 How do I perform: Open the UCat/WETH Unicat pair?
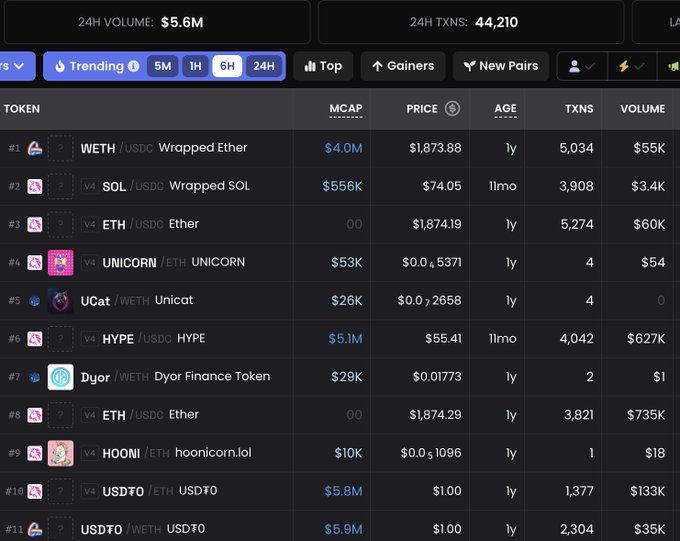point(338,301)
